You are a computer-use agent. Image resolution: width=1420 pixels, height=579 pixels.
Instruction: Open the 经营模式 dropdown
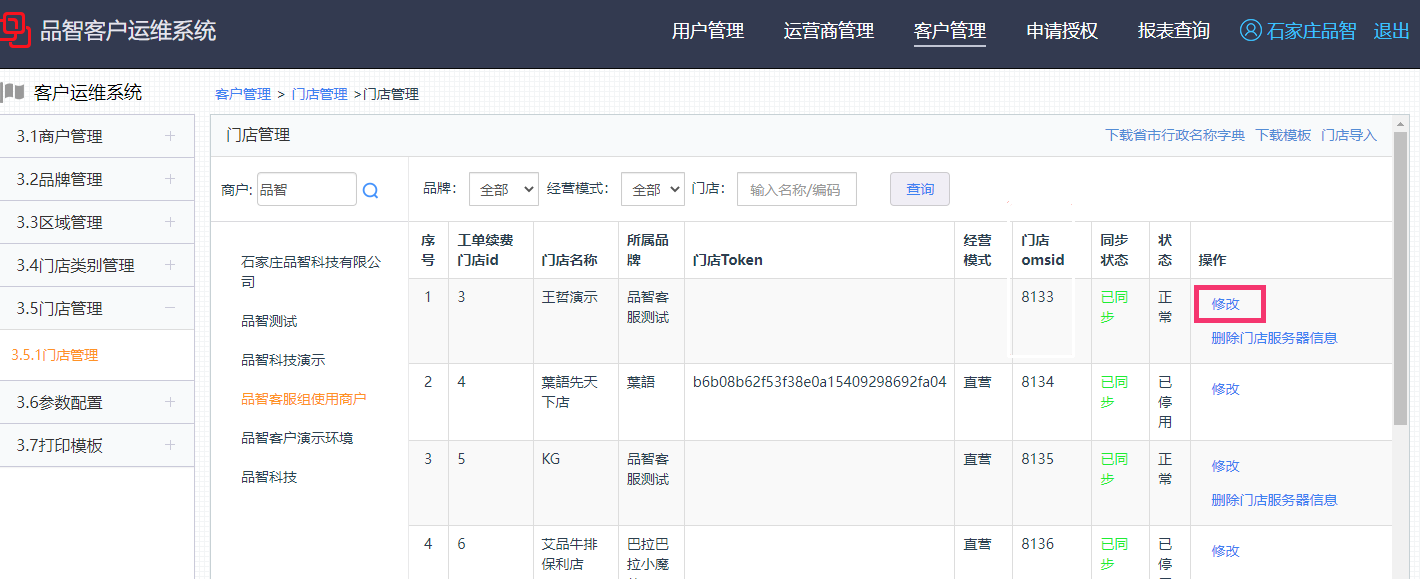click(652, 189)
